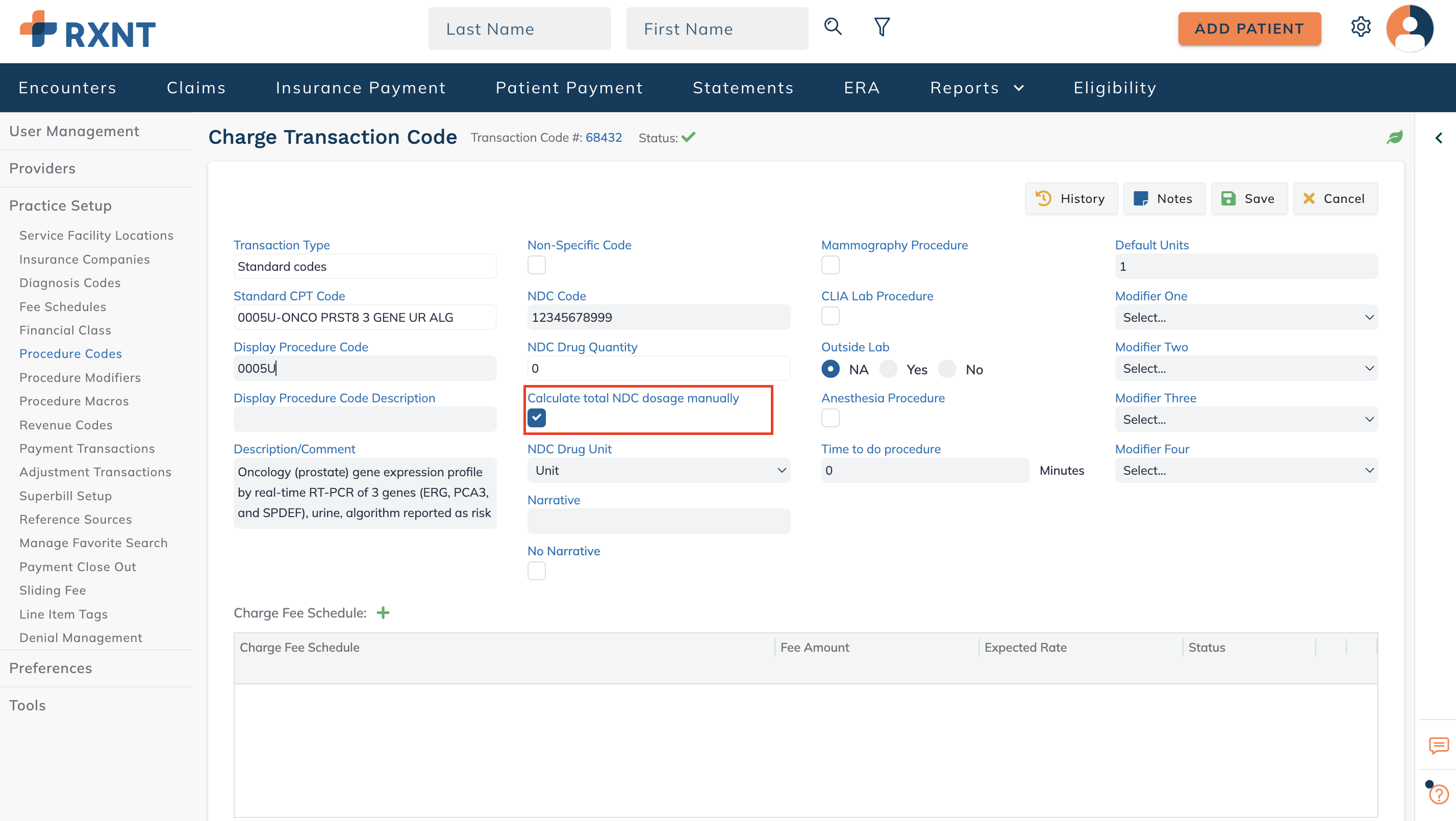1456x821 pixels.
Task: Open the settings gear icon
Action: (1361, 27)
